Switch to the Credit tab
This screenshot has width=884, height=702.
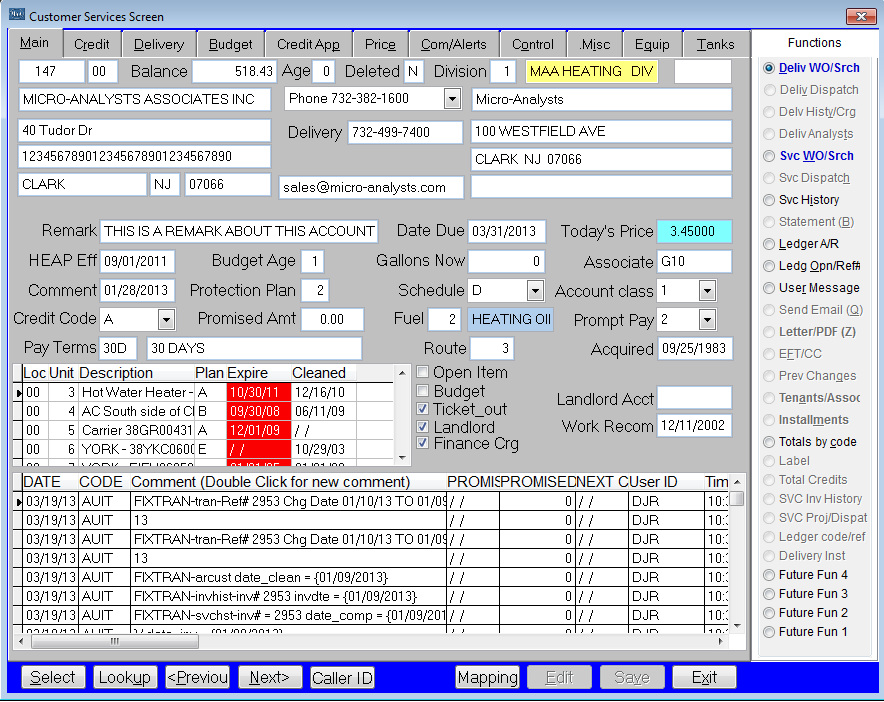[x=92, y=44]
